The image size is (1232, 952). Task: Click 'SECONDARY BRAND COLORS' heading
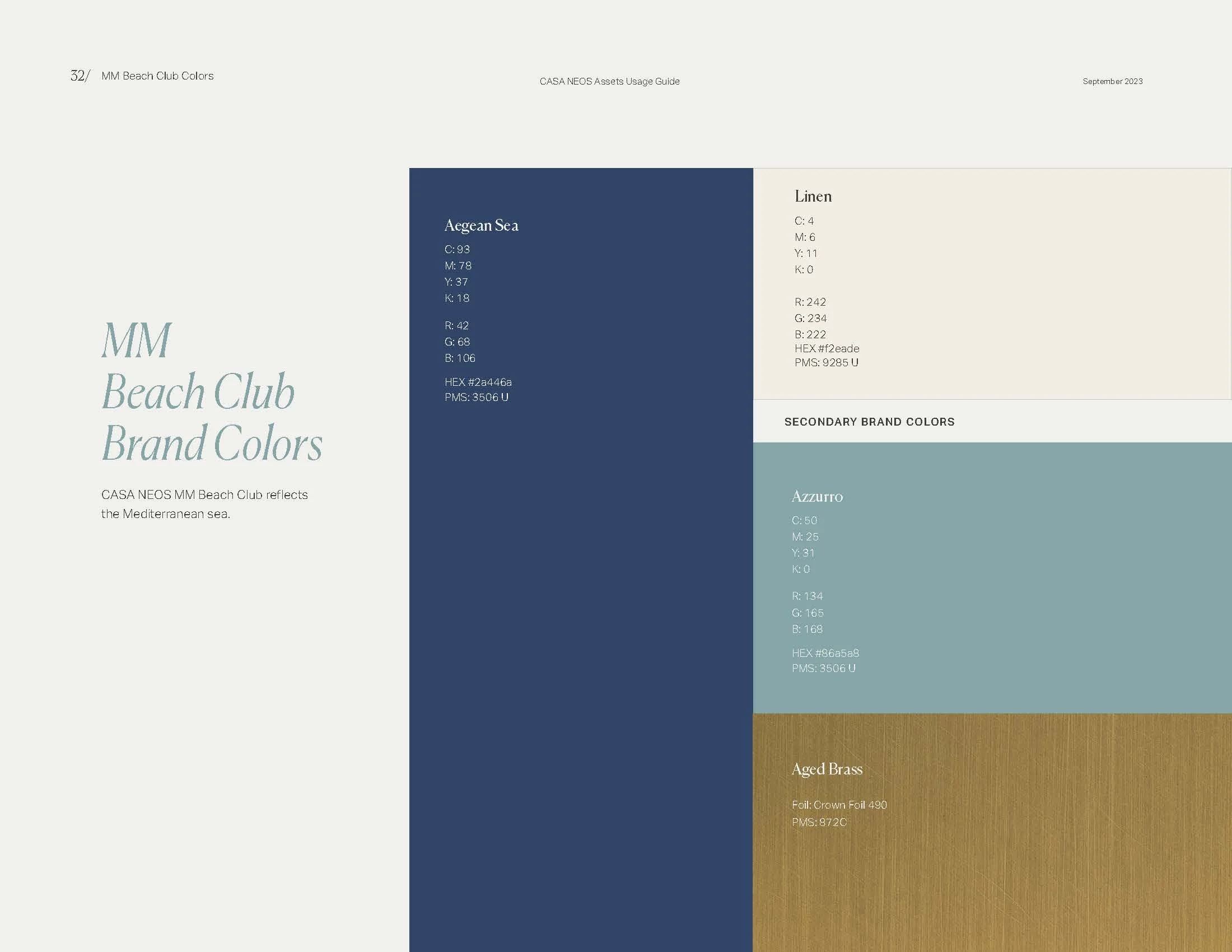click(869, 422)
